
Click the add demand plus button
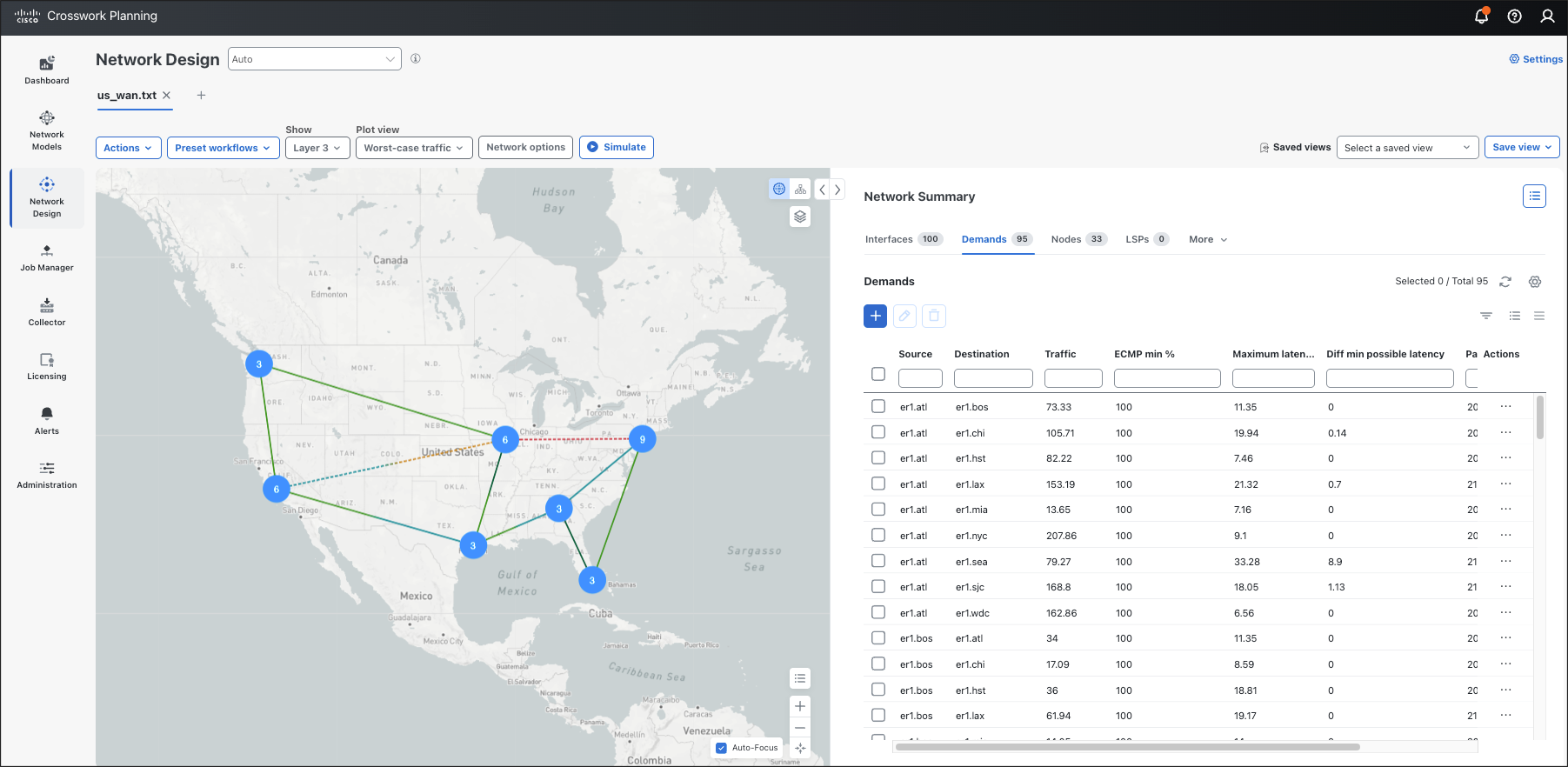[876, 316]
